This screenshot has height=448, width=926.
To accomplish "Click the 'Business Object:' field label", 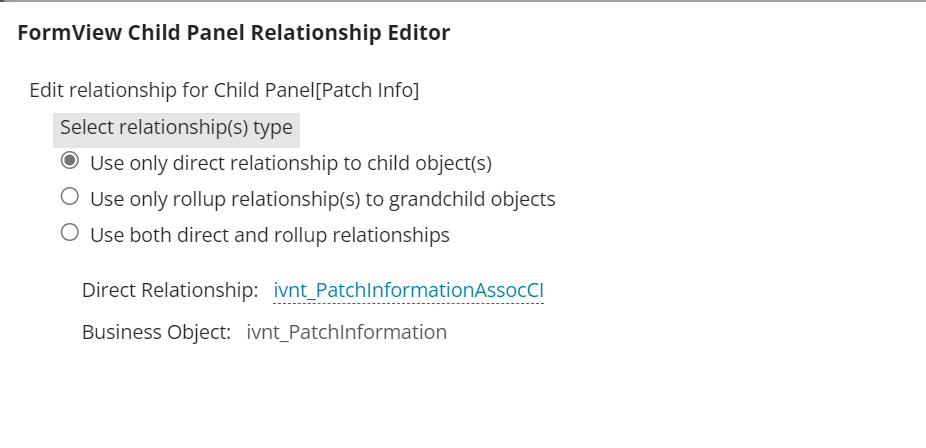I will click(x=156, y=332).
